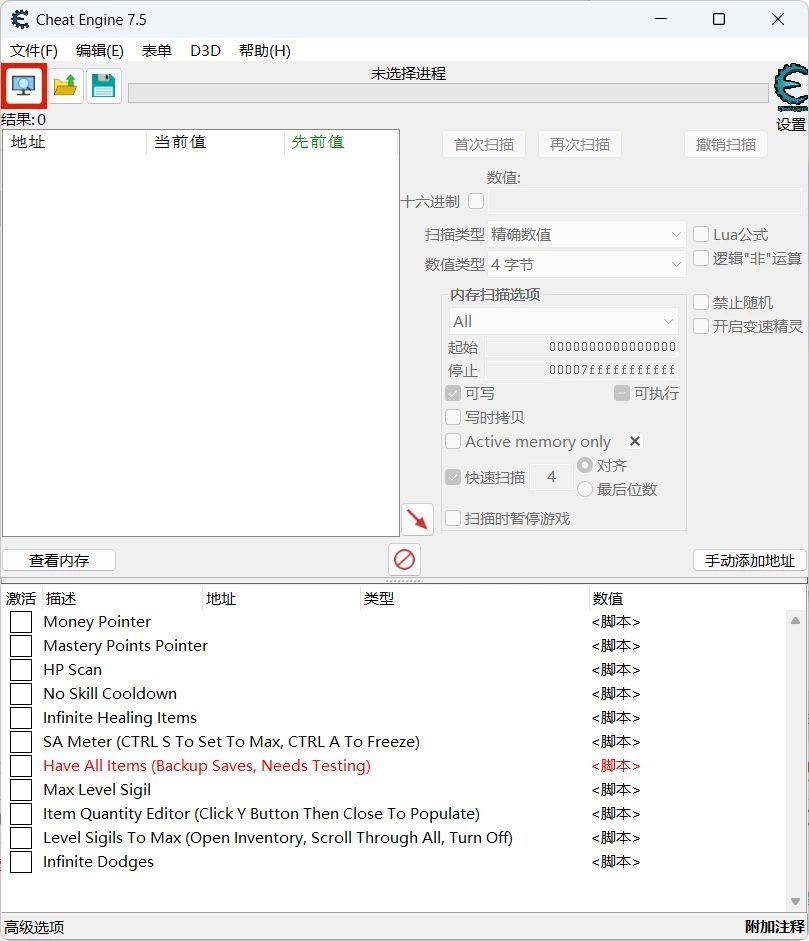
Task: Click the 当前值 column header
Action: [x=215, y=142]
